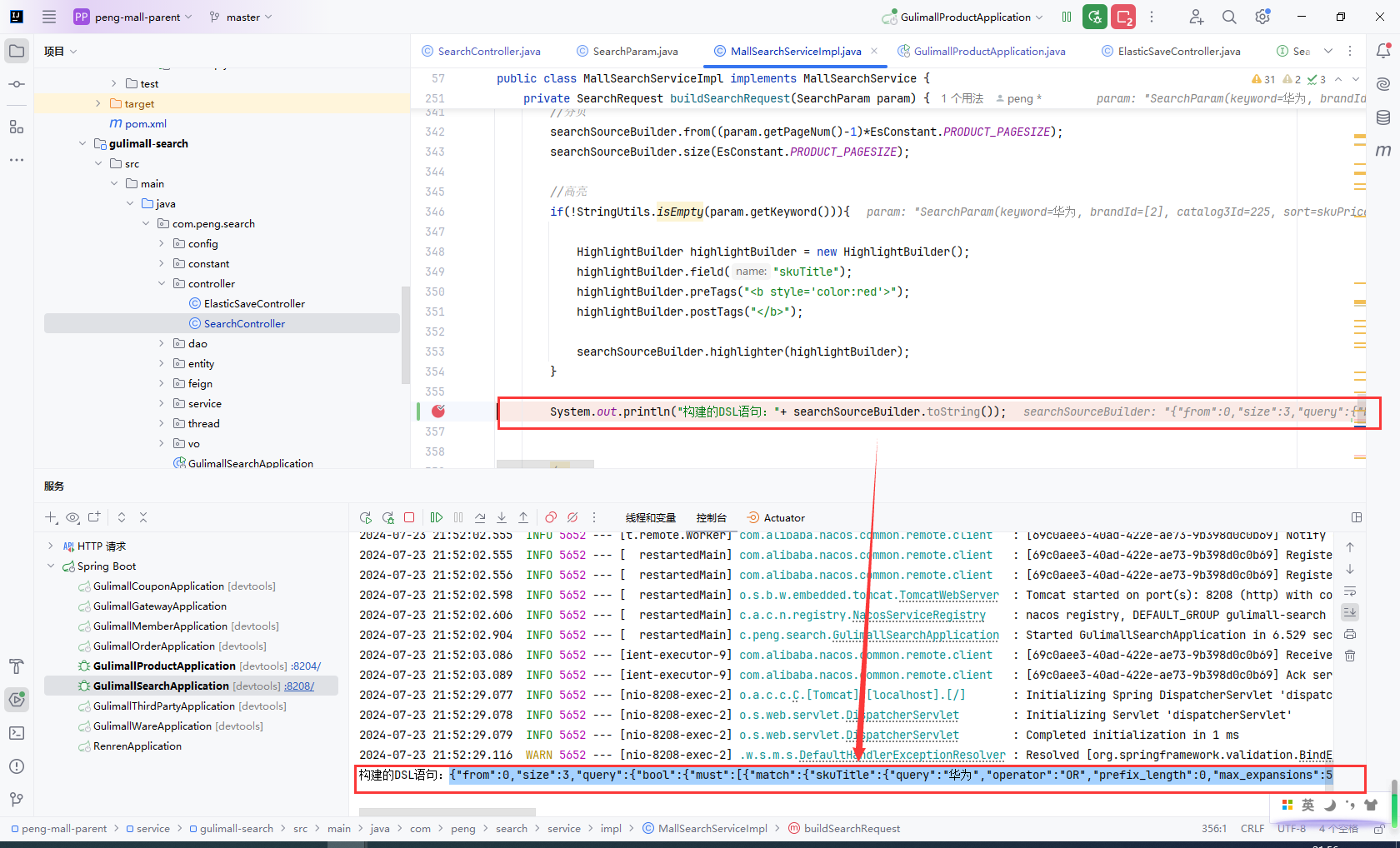
Task: Click Add Service plus icon
Action: pyautogui.click(x=51, y=517)
